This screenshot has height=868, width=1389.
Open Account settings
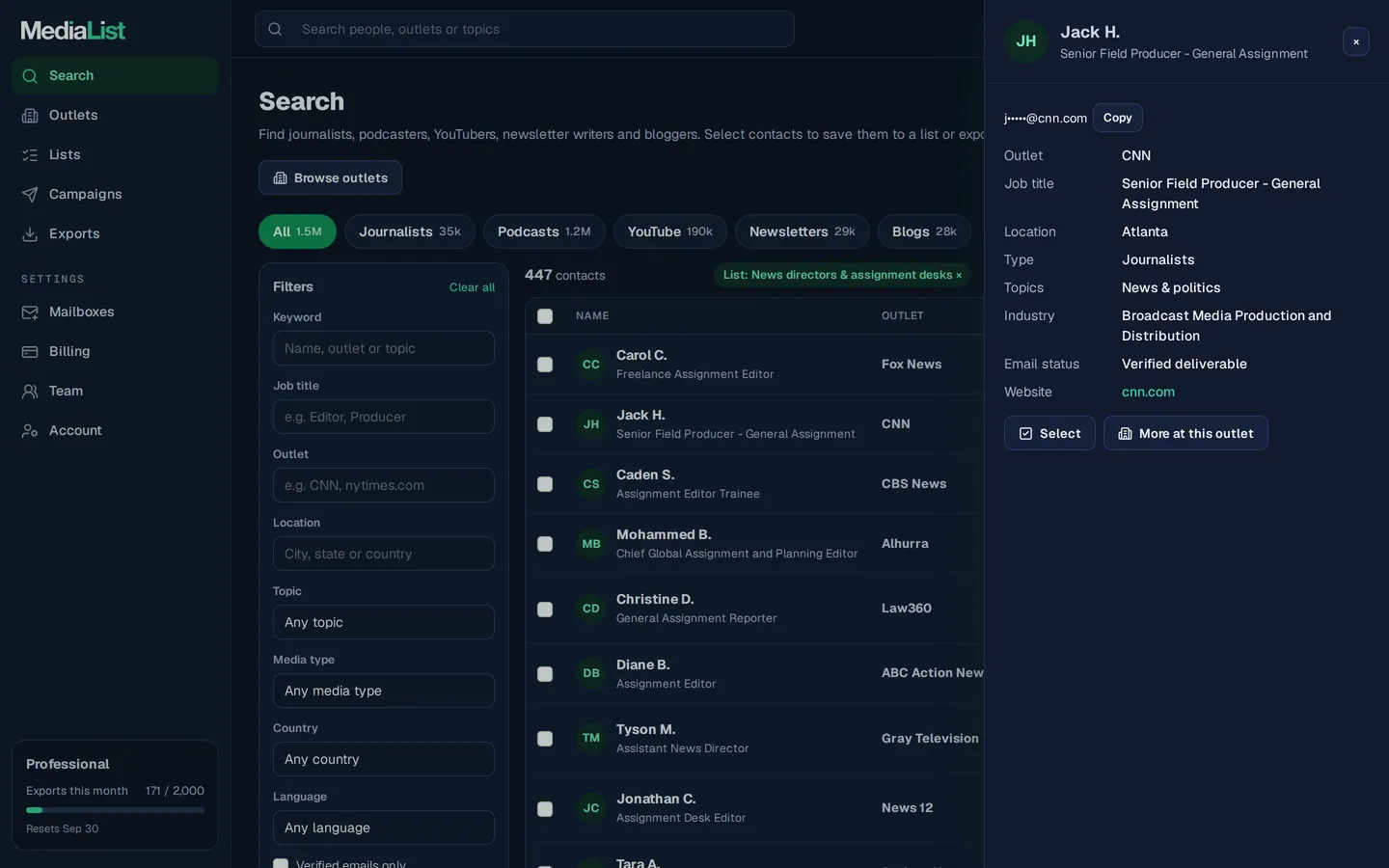(x=115, y=430)
